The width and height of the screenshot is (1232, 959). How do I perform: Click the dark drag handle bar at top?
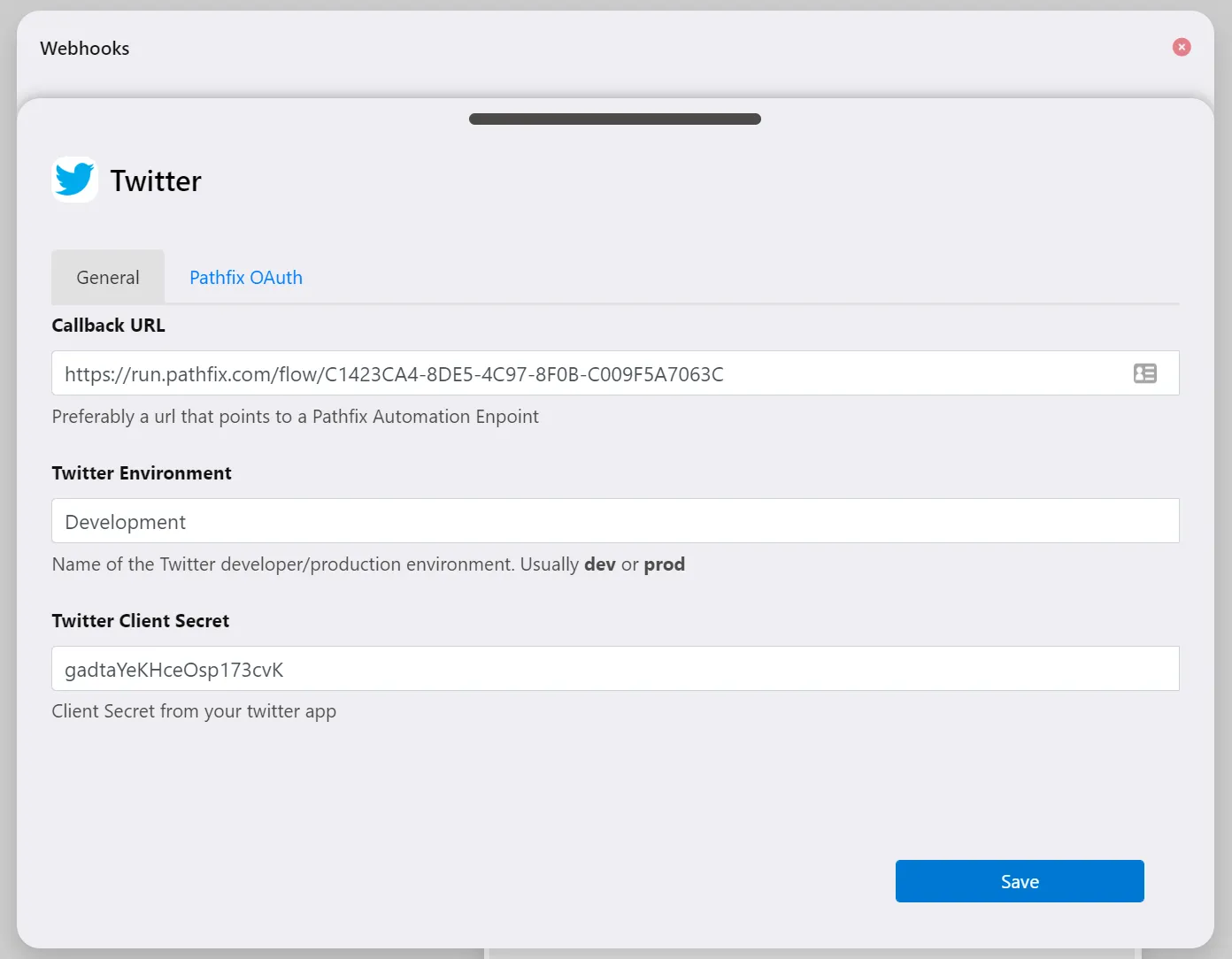click(x=615, y=119)
